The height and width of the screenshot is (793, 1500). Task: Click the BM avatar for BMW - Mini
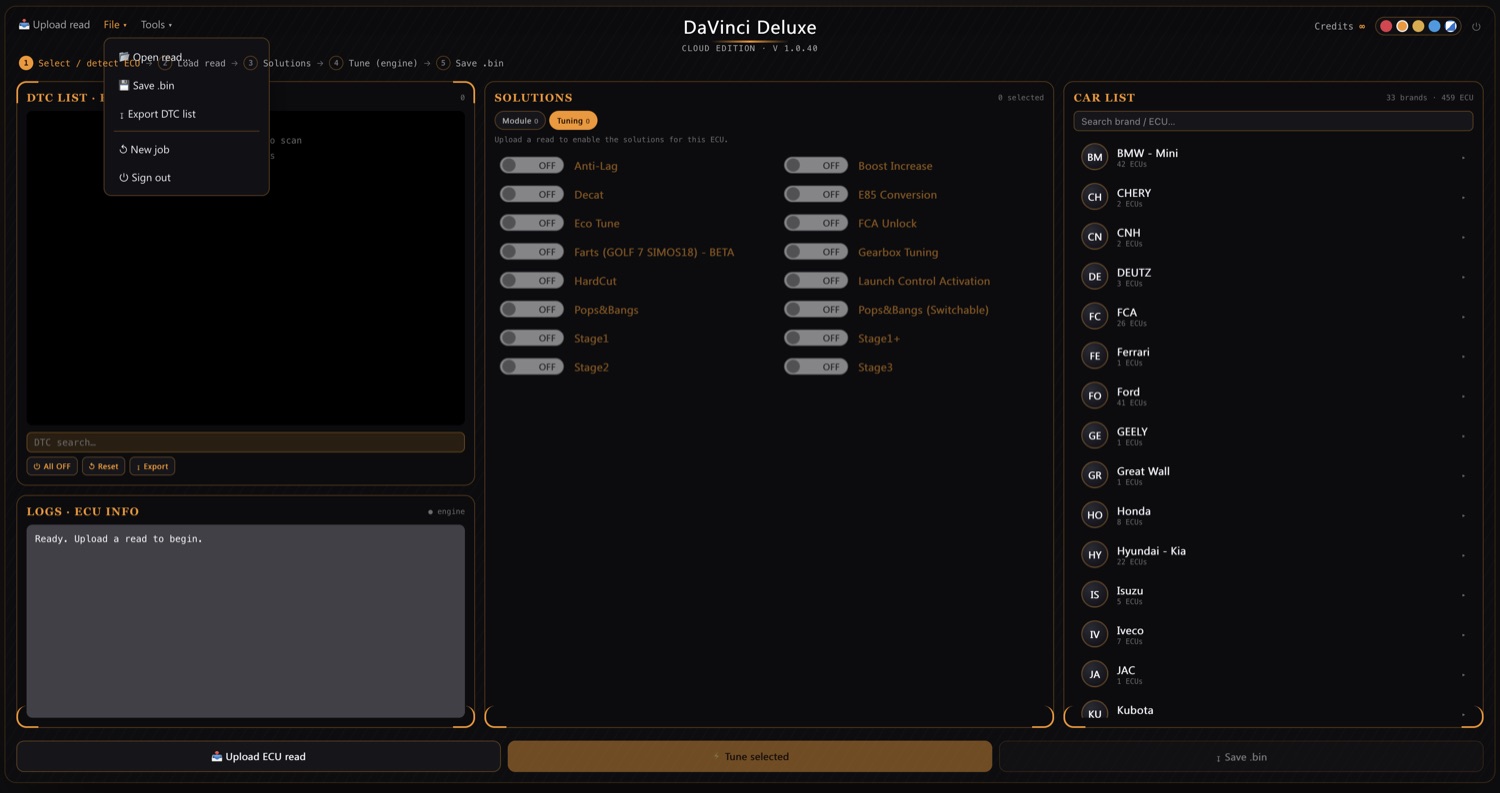tap(1095, 157)
